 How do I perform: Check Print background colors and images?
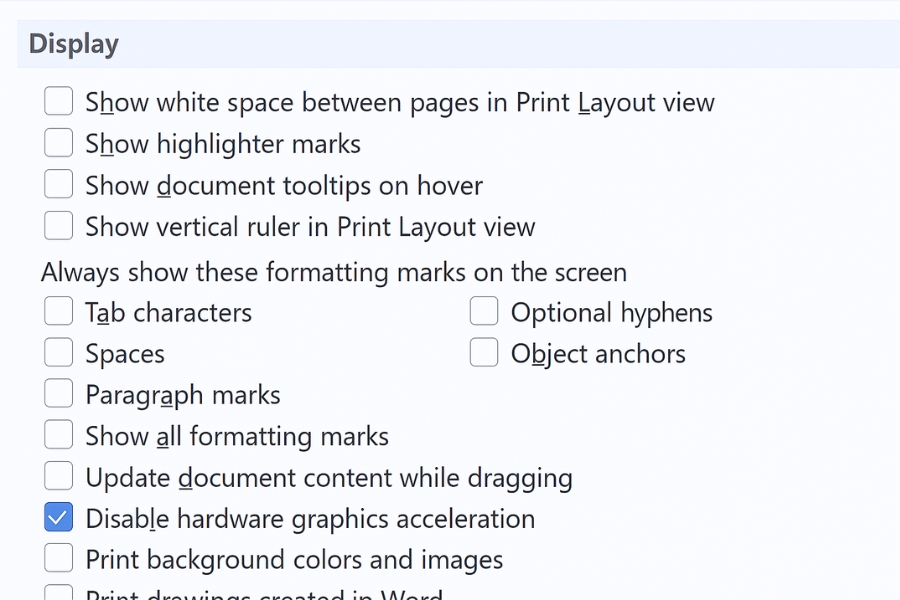(x=59, y=559)
